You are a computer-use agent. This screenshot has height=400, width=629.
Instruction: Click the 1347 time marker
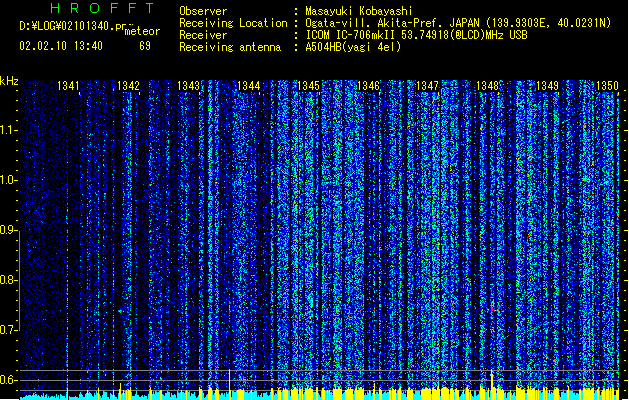click(428, 86)
